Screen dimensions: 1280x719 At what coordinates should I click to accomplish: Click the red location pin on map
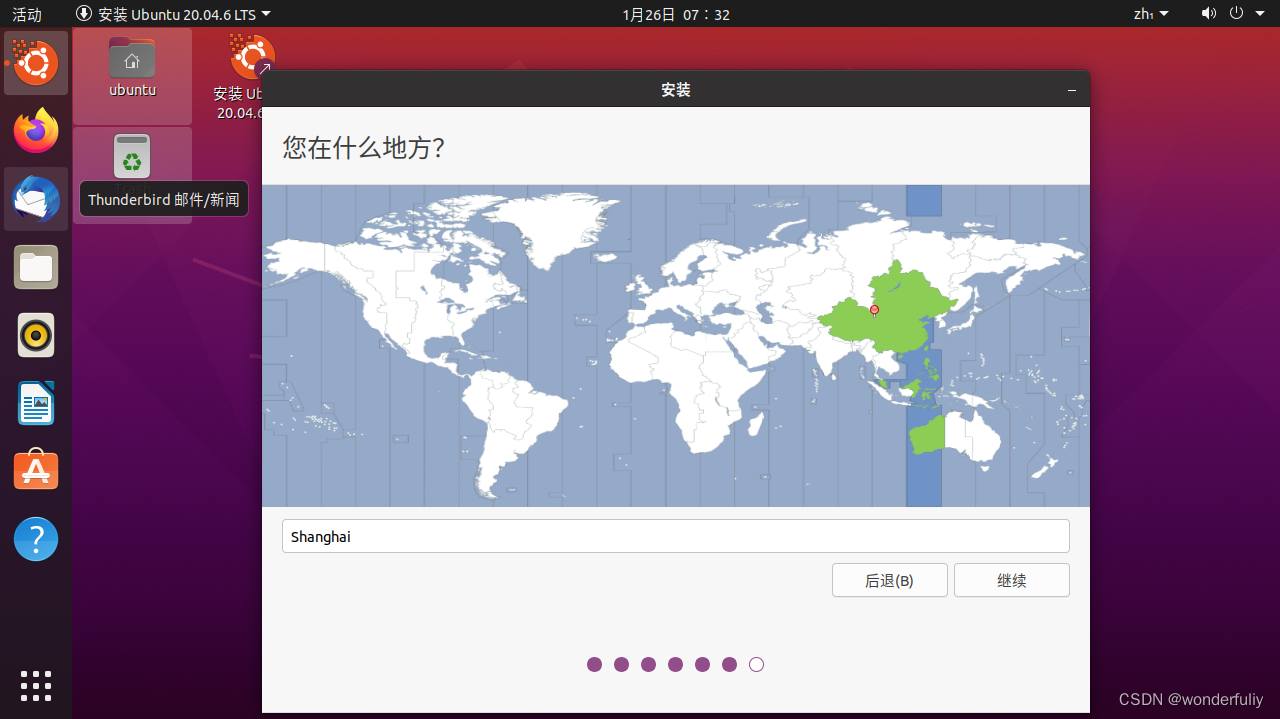click(874, 310)
